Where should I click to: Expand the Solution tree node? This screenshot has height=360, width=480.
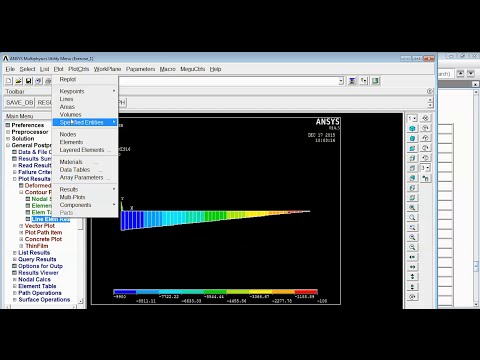[8, 139]
